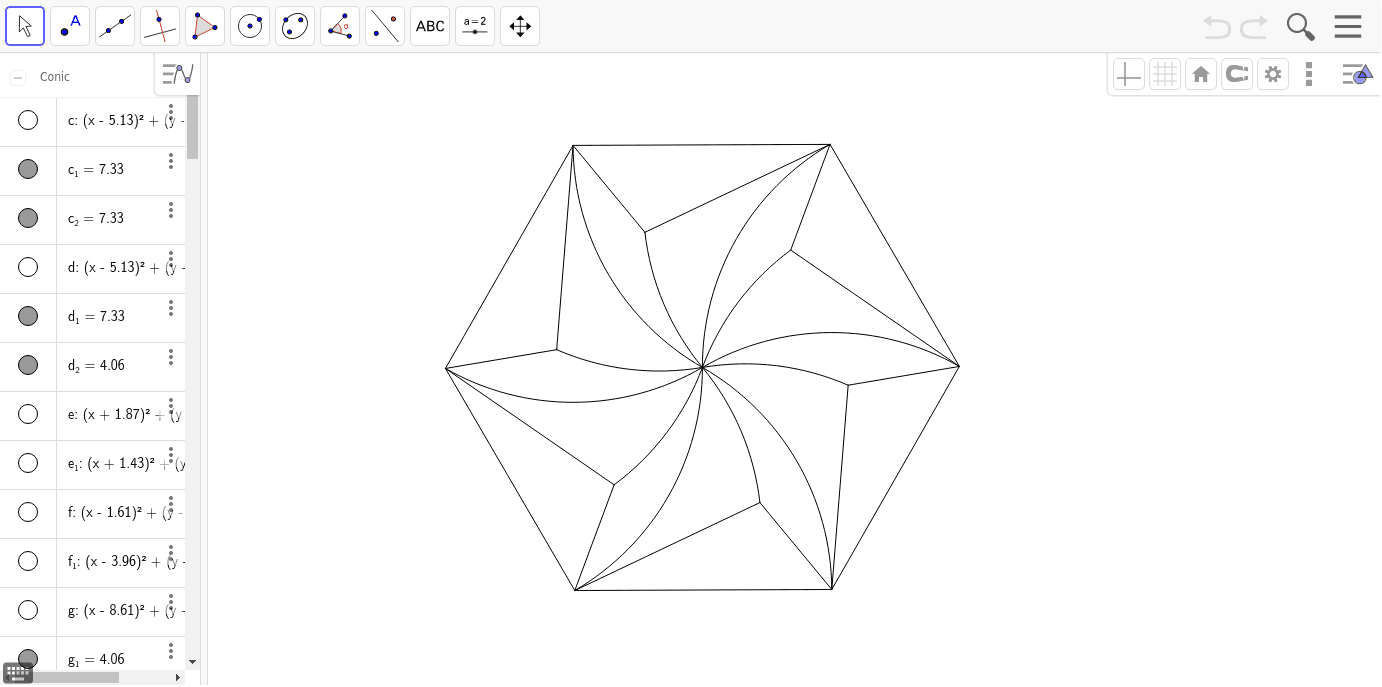Open the graphics view more-options menu

click(x=1309, y=73)
